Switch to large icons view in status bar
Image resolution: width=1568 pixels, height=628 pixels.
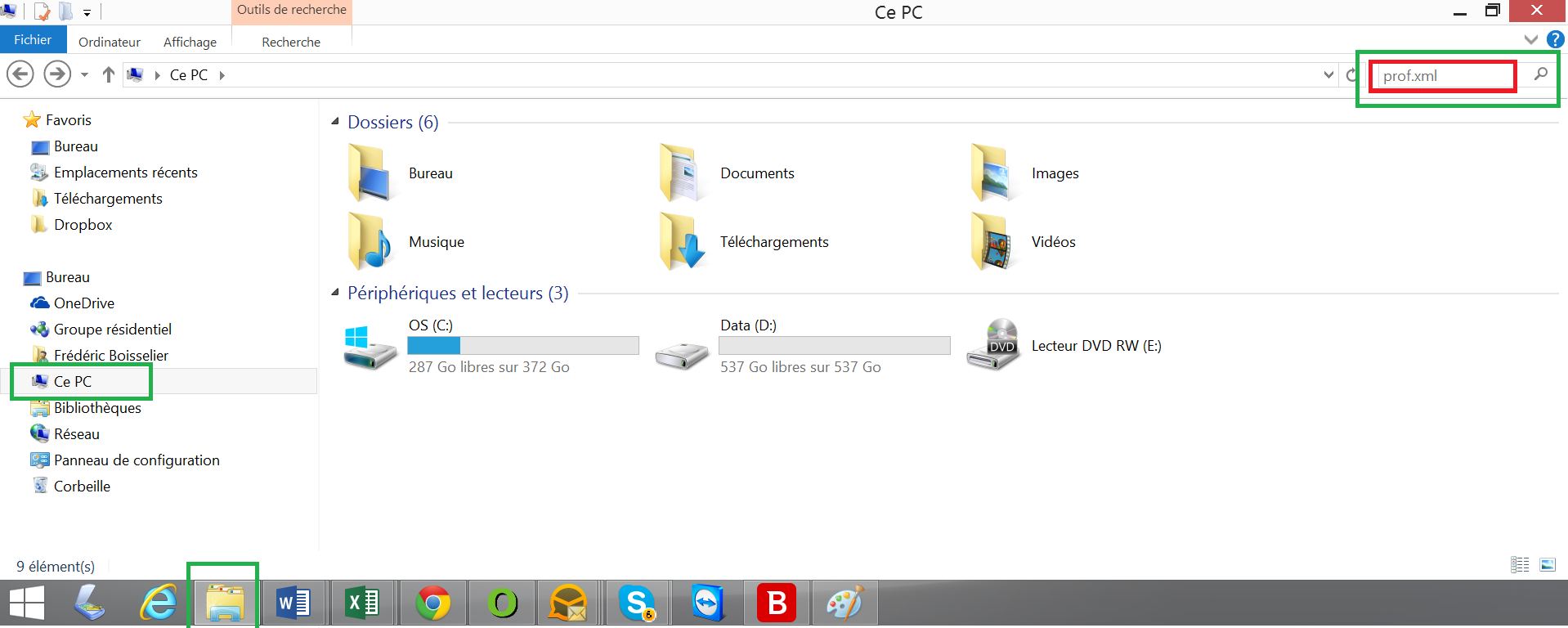click(1548, 565)
